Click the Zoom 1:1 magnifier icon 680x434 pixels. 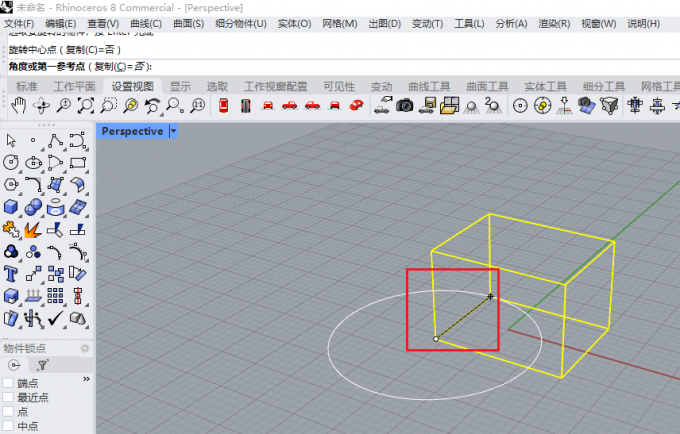[x=198, y=106]
